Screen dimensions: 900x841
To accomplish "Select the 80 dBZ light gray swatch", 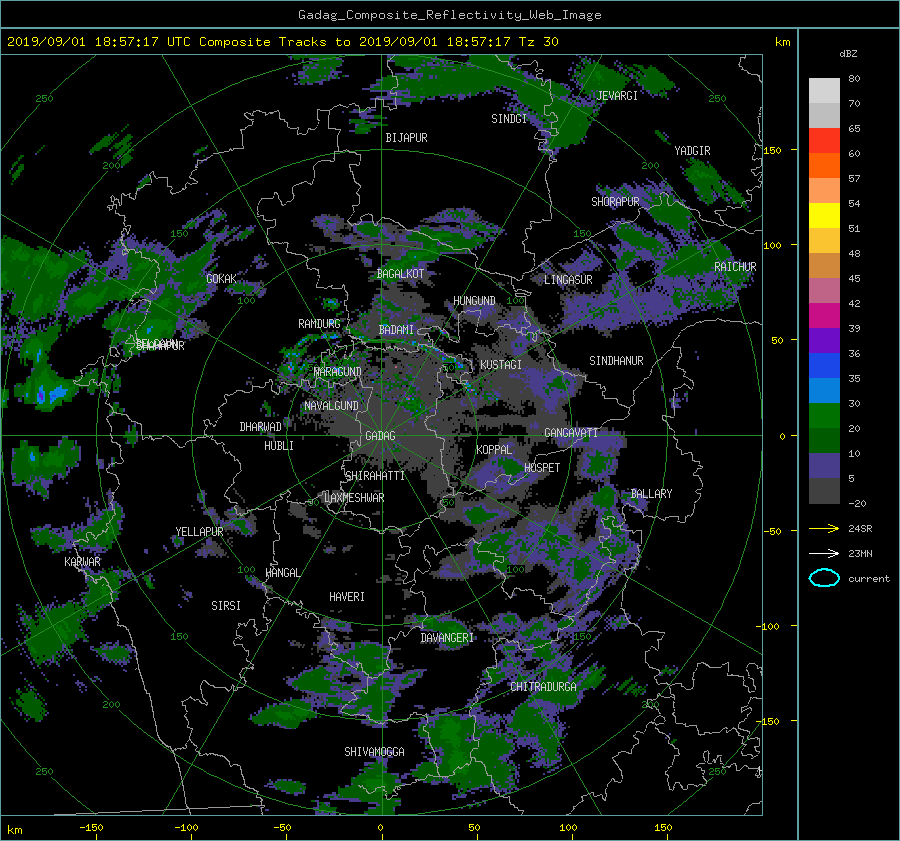I will (x=824, y=90).
